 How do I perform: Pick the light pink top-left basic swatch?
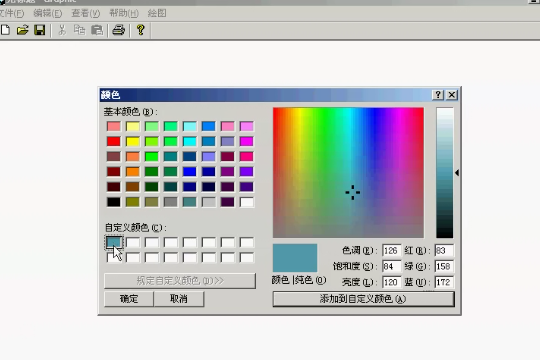[114, 126]
